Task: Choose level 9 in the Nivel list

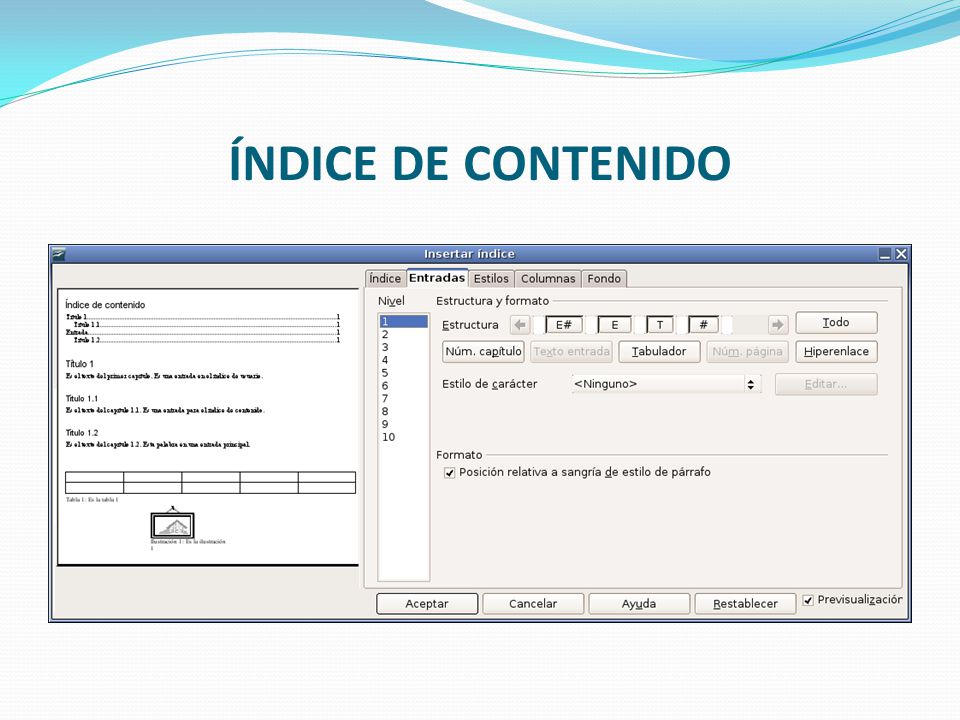Action: [x=403, y=424]
